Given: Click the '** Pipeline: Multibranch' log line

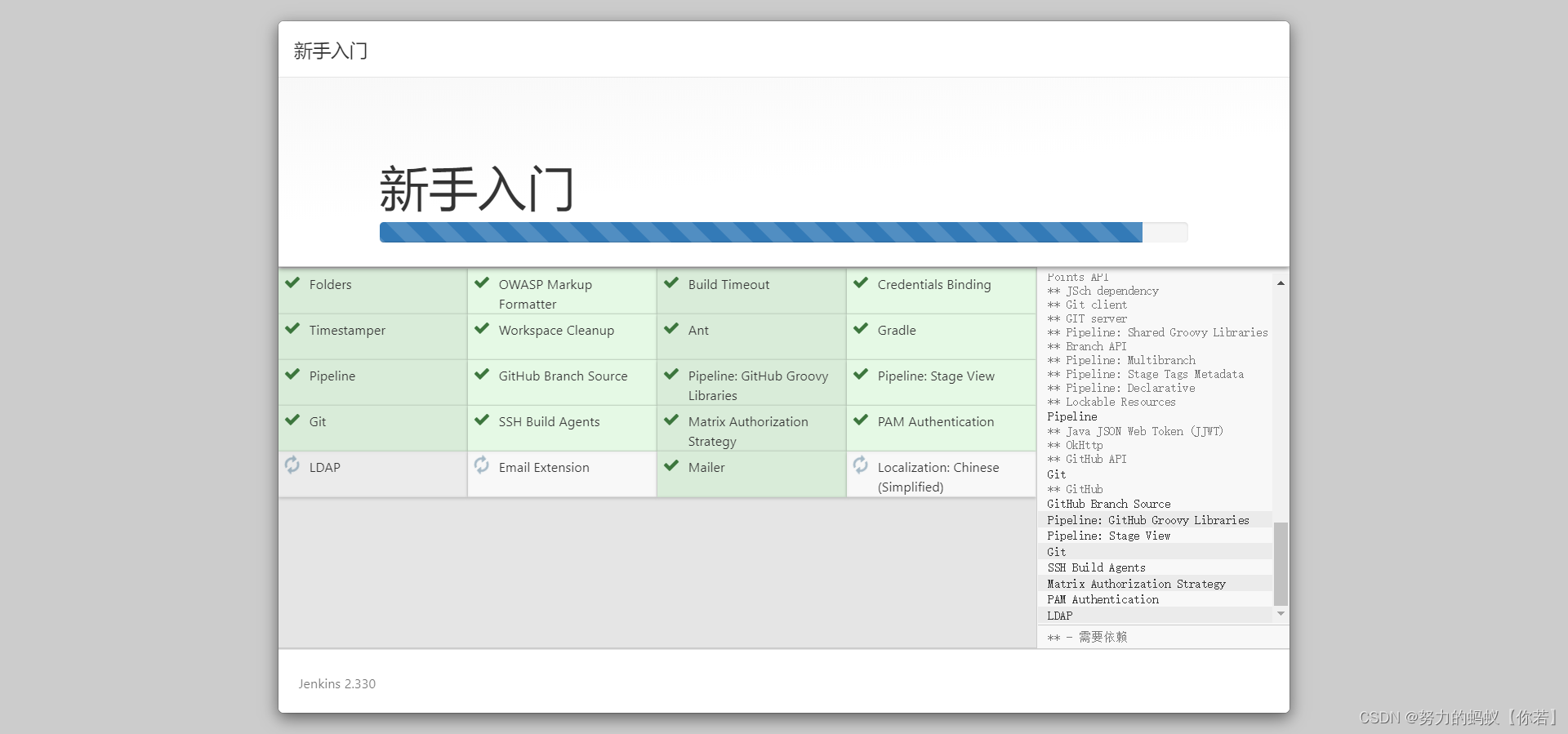Looking at the screenshot, I should pos(1121,360).
